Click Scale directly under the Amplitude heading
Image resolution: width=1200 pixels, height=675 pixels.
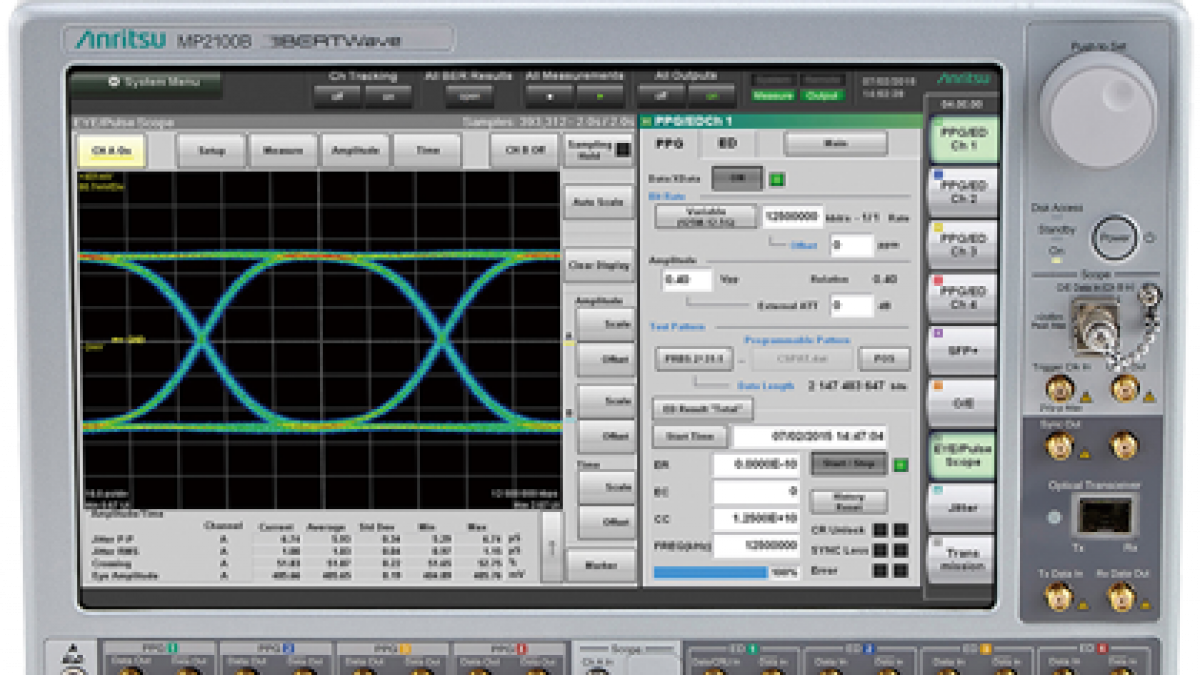tap(606, 324)
